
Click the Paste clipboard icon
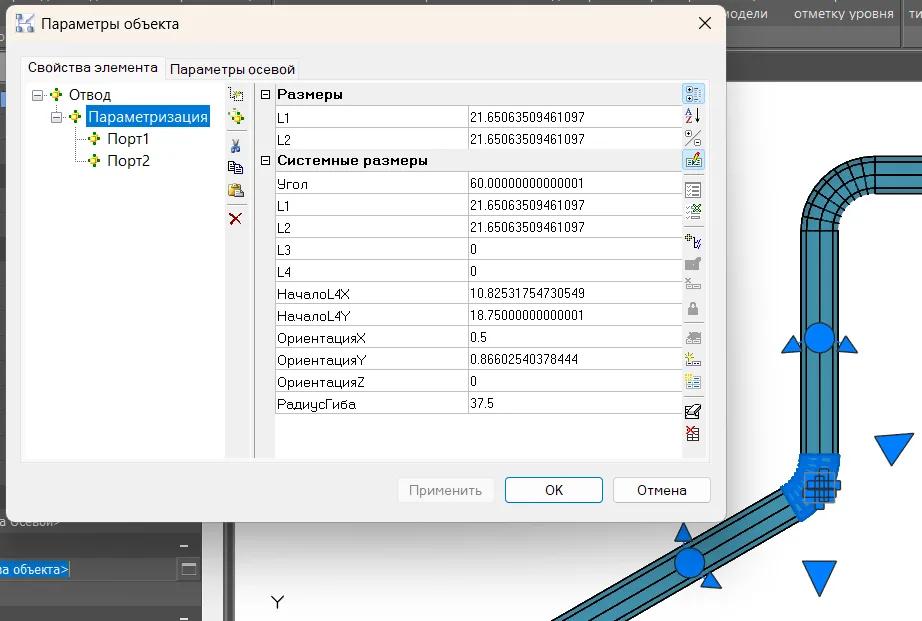point(236,190)
